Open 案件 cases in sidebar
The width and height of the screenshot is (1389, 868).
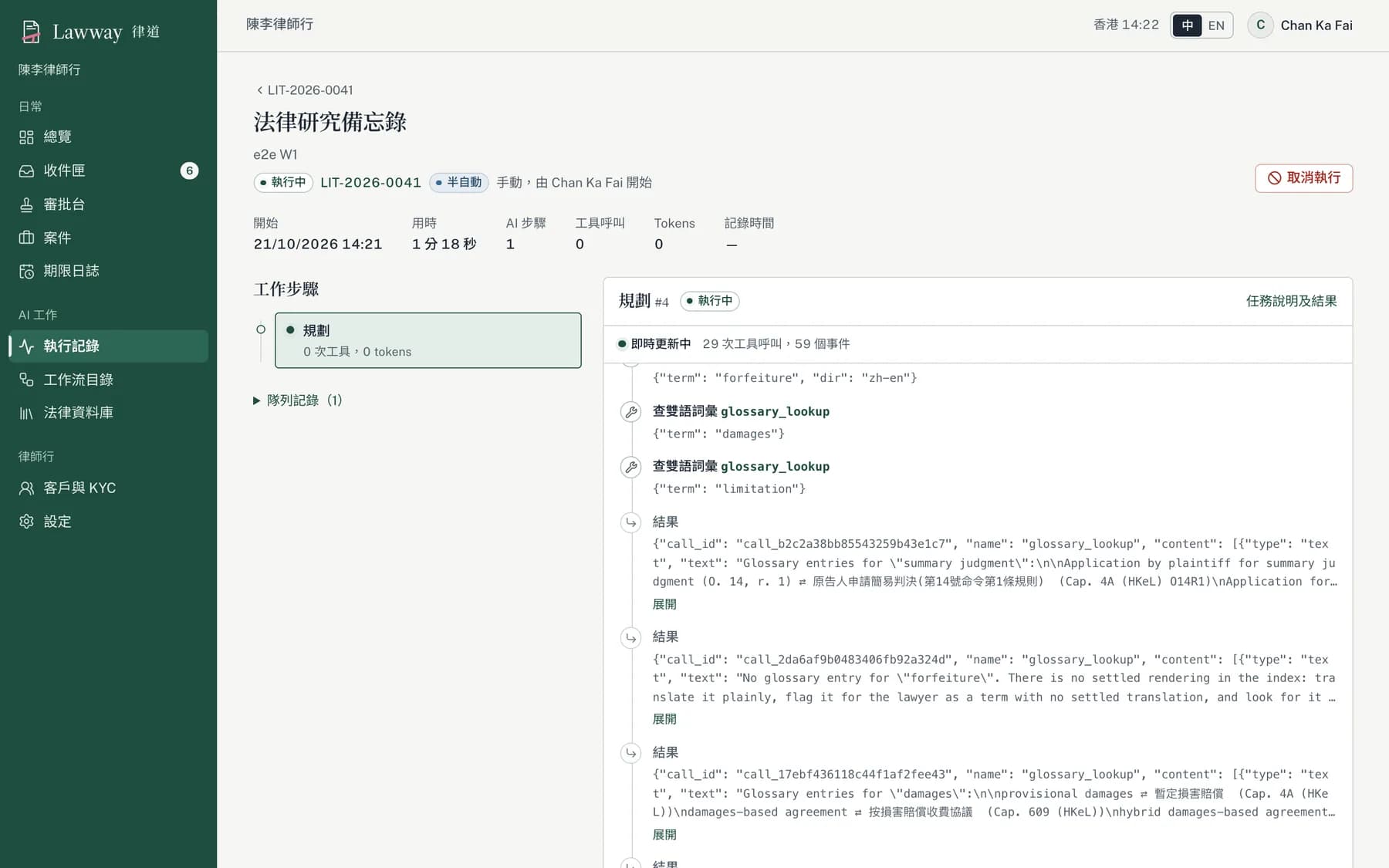[108, 238]
